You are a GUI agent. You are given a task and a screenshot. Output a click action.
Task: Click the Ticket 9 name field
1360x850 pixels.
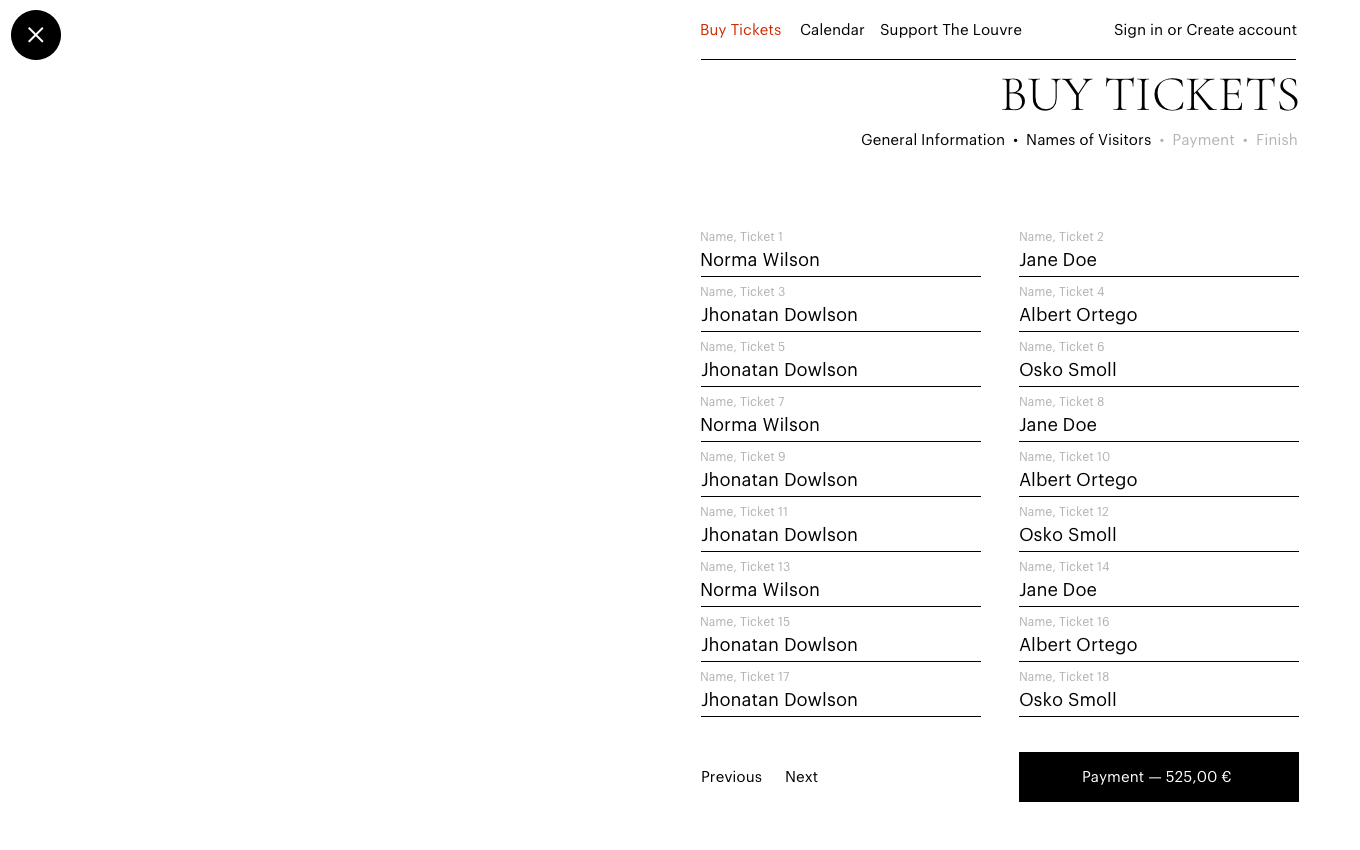tap(840, 480)
